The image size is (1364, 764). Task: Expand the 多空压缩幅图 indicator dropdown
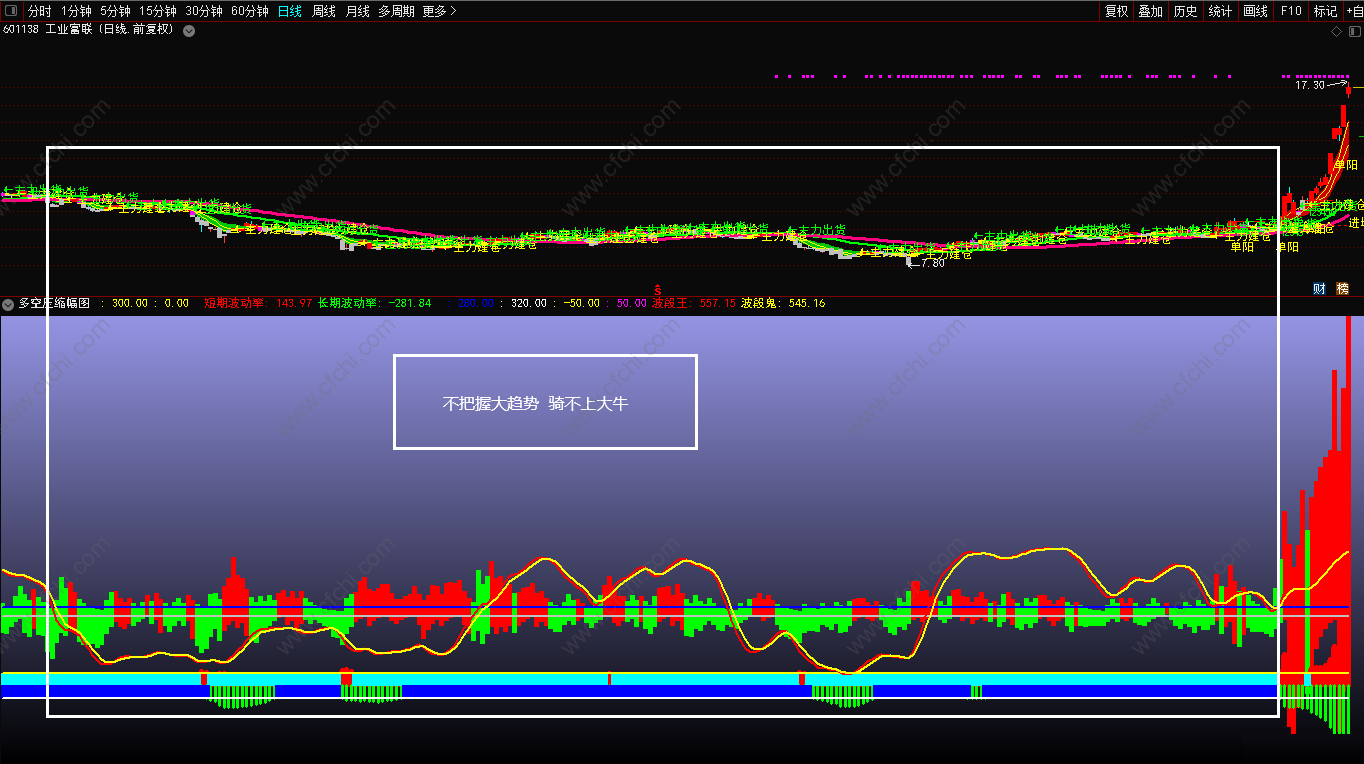tap(8, 303)
